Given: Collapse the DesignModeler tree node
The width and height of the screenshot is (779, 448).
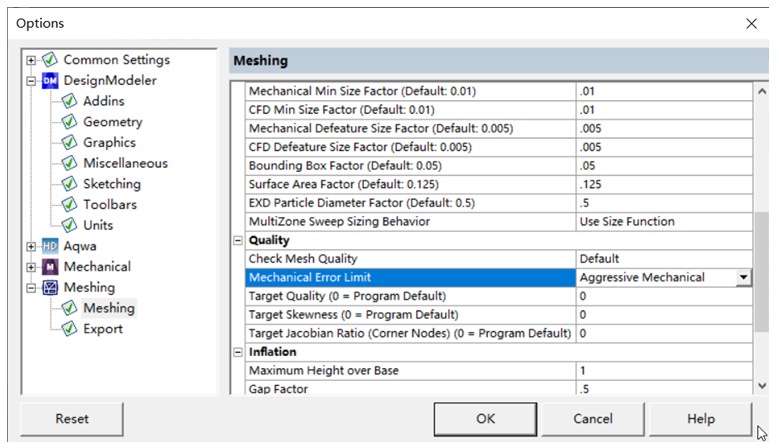Looking at the screenshot, I should pyautogui.click(x=31, y=81).
